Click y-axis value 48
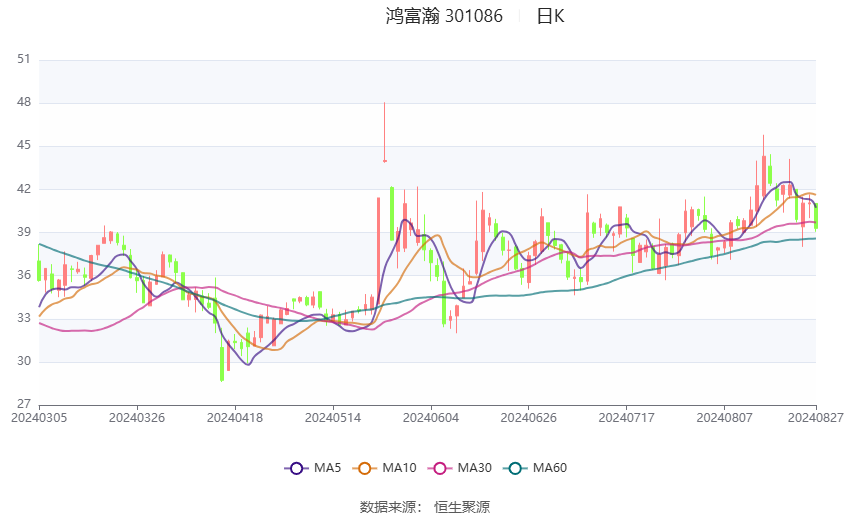 (x=24, y=102)
